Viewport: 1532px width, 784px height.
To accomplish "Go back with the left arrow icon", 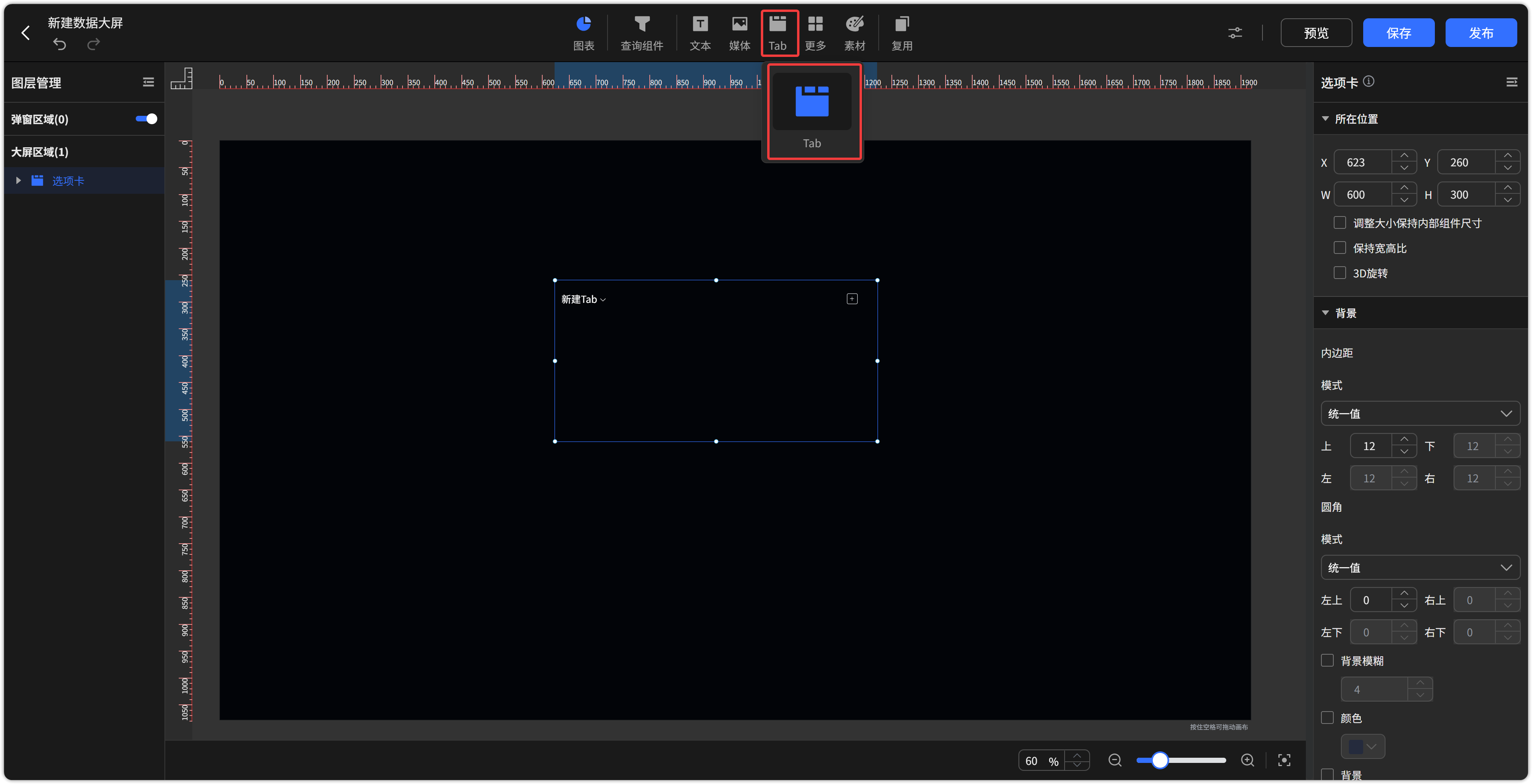I will (25, 33).
